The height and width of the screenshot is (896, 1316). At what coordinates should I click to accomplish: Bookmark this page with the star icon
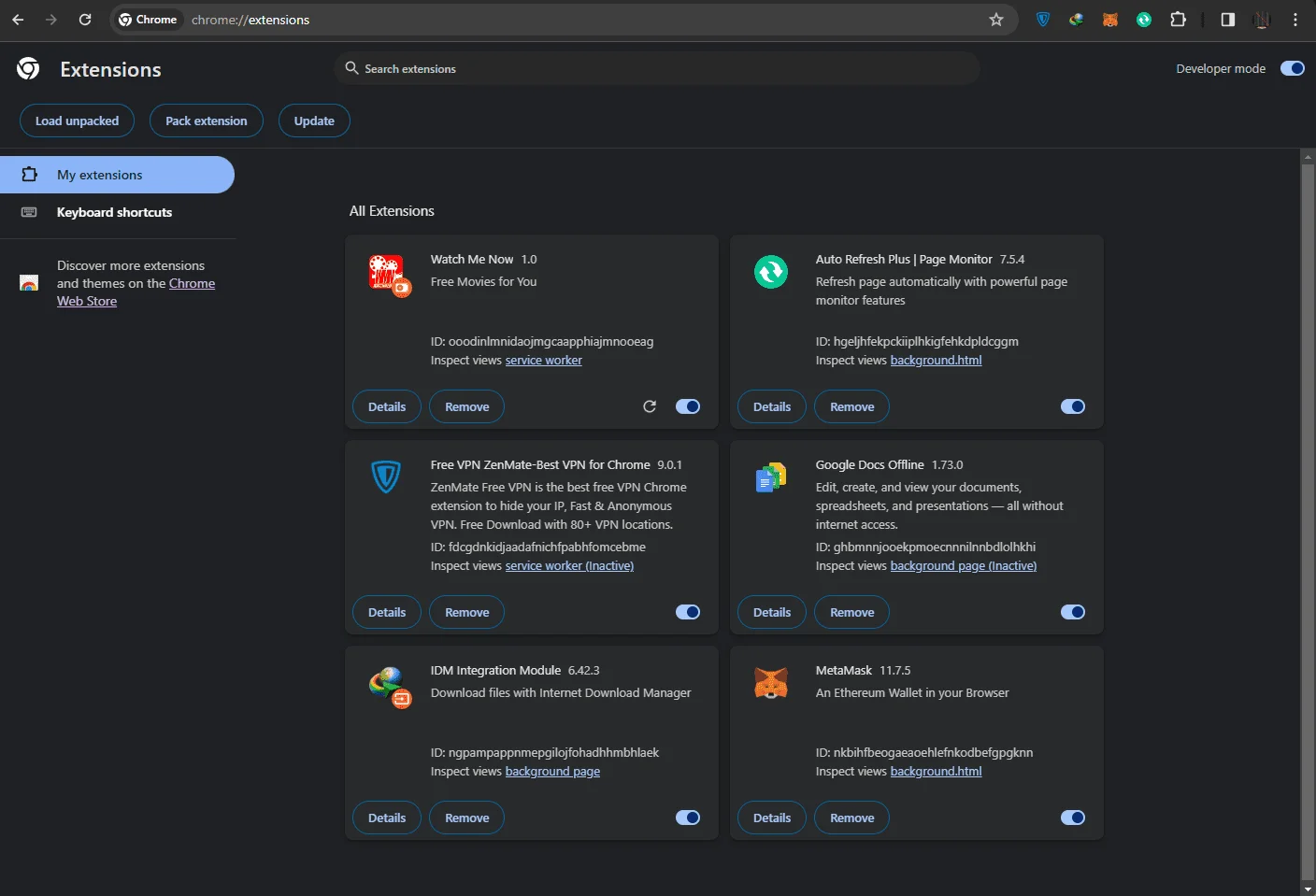[996, 20]
